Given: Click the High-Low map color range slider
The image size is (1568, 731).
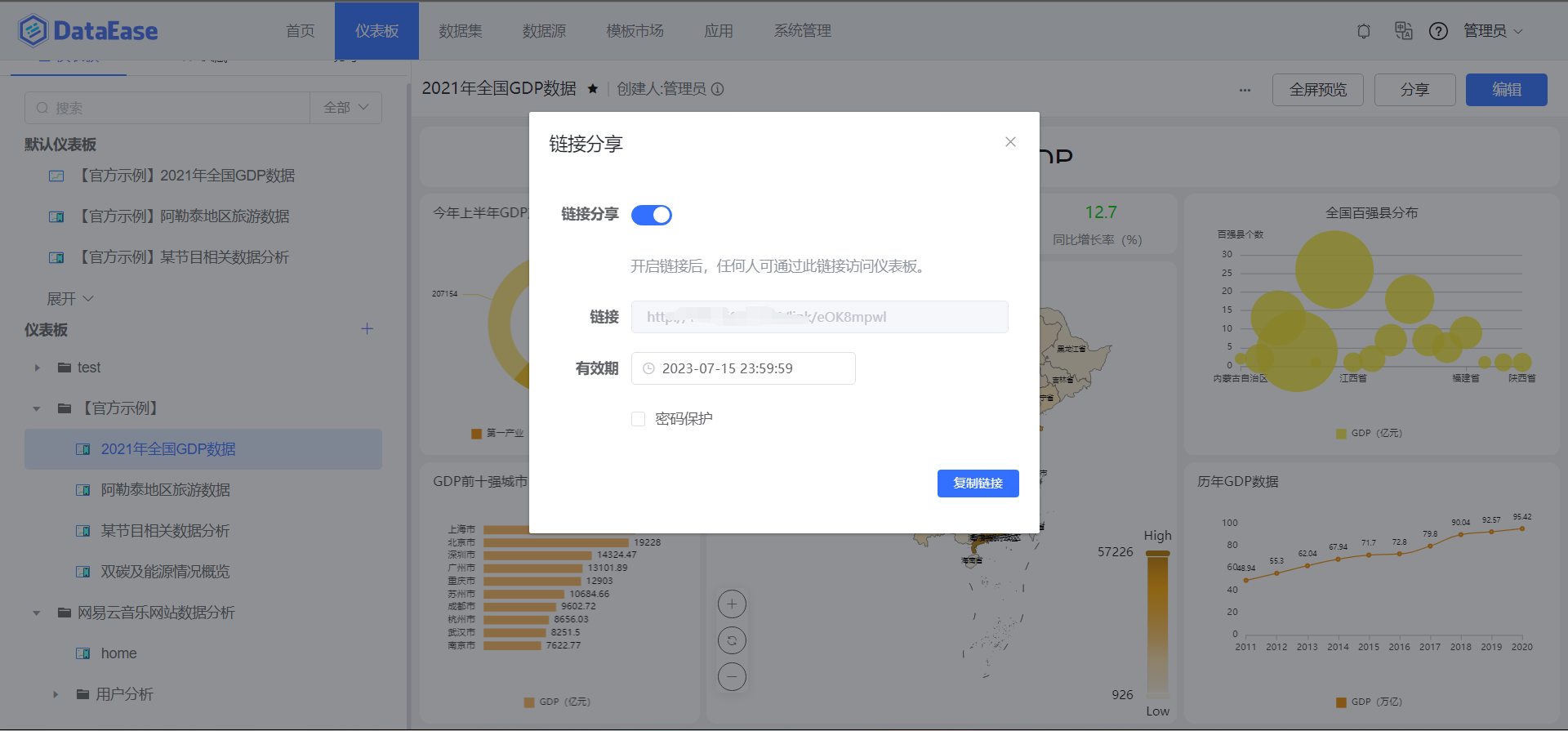Looking at the screenshot, I should point(1157,623).
